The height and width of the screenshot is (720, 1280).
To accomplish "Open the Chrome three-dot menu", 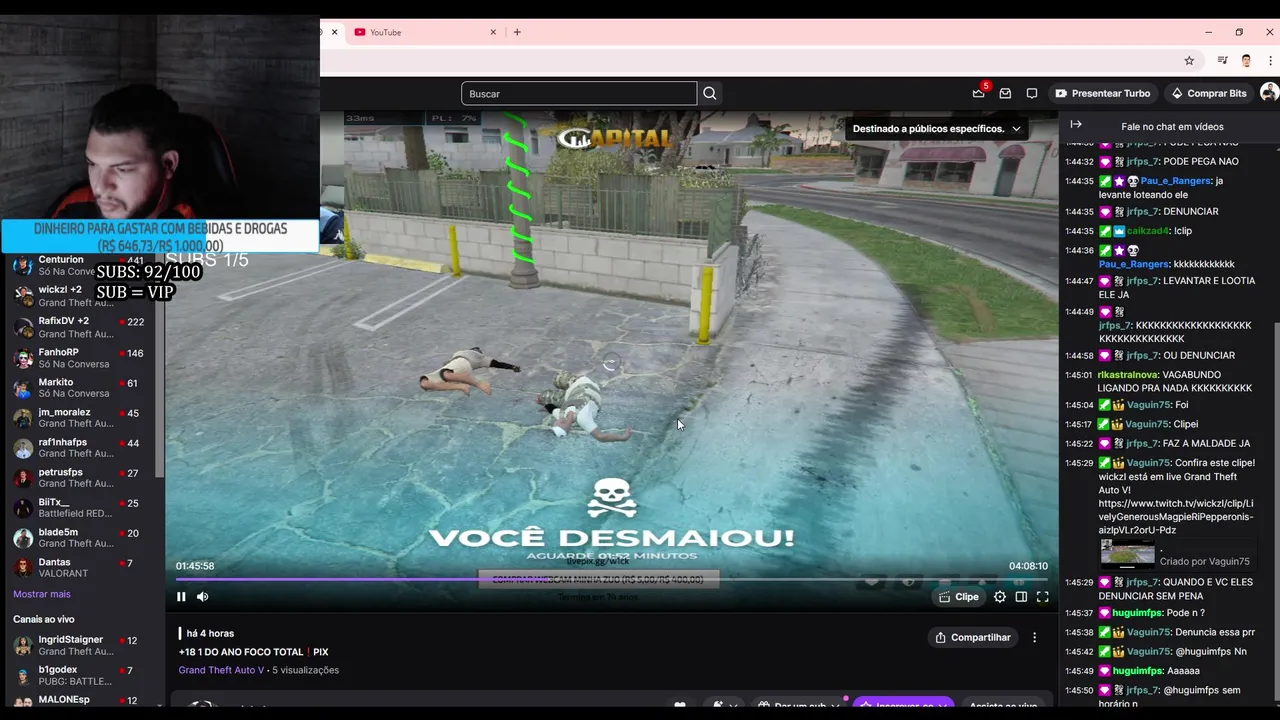I will coord(1270,61).
